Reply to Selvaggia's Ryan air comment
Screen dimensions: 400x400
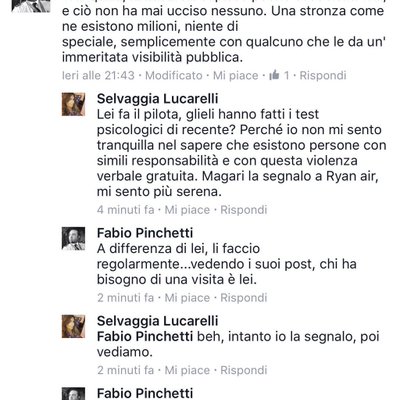(x=244, y=210)
